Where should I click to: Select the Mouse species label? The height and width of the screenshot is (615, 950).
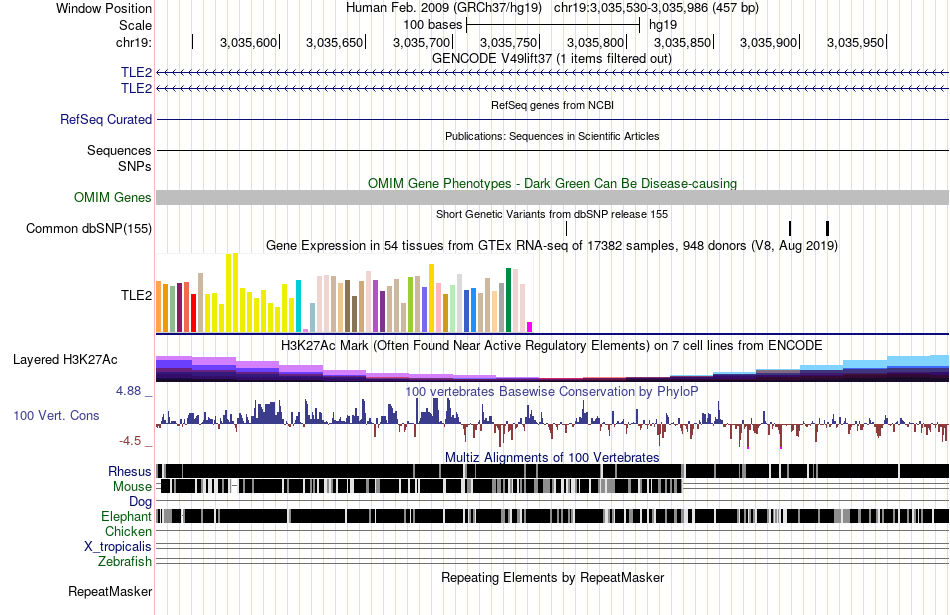pyautogui.click(x=132, y=487)
